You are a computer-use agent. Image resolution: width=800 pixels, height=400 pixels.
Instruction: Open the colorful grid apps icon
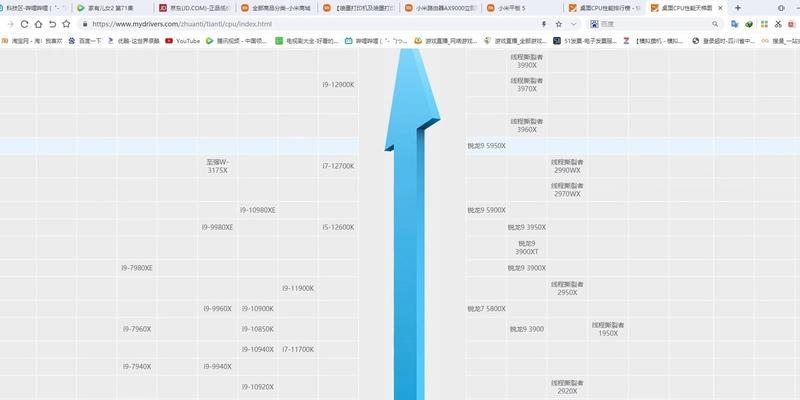pos(764,24)
